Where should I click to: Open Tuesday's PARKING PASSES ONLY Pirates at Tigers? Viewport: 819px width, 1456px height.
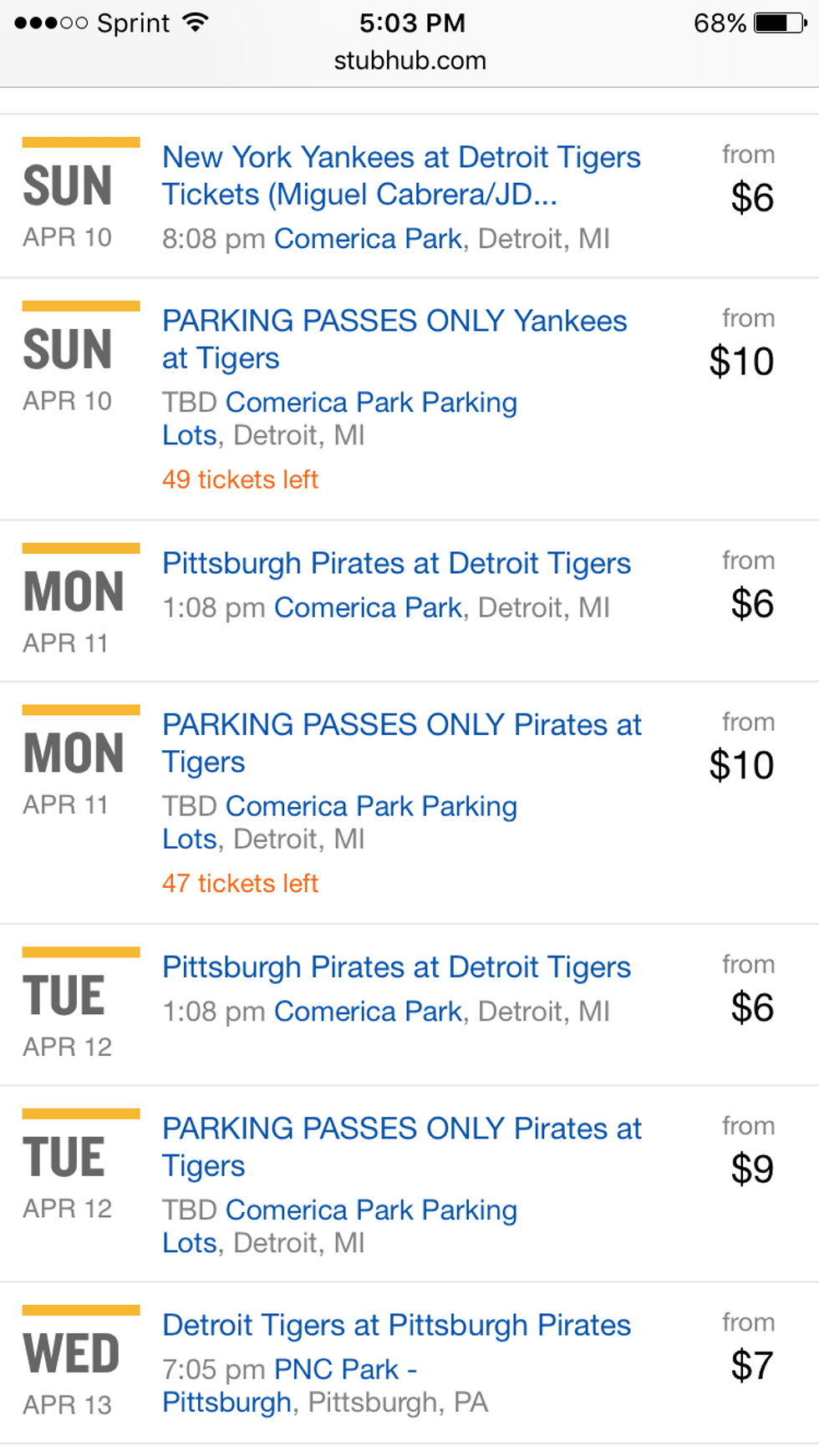tap(401, 1146)
